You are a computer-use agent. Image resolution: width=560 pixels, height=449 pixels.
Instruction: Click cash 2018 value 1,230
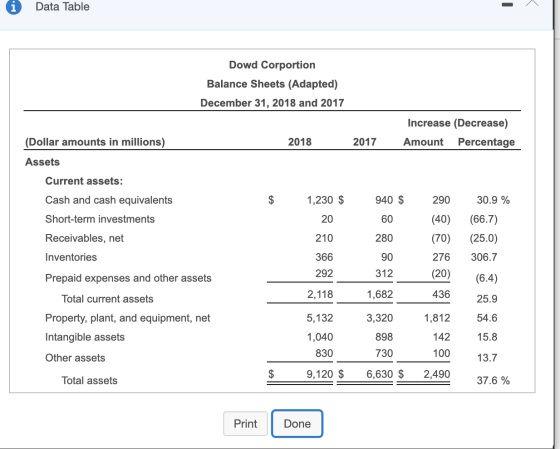point(320,200)
